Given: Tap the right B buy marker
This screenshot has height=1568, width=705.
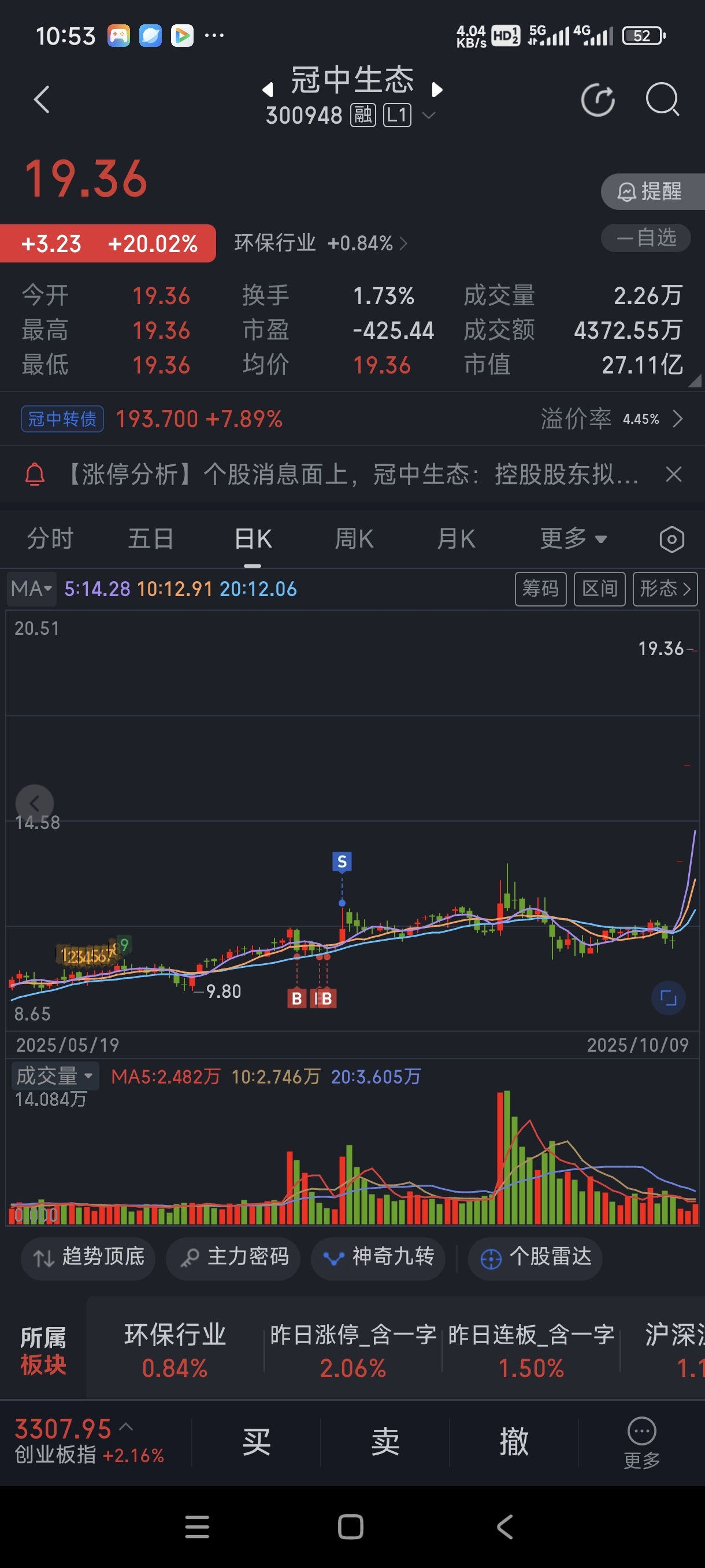Looking at the screenshot, I should click(326, 999).
